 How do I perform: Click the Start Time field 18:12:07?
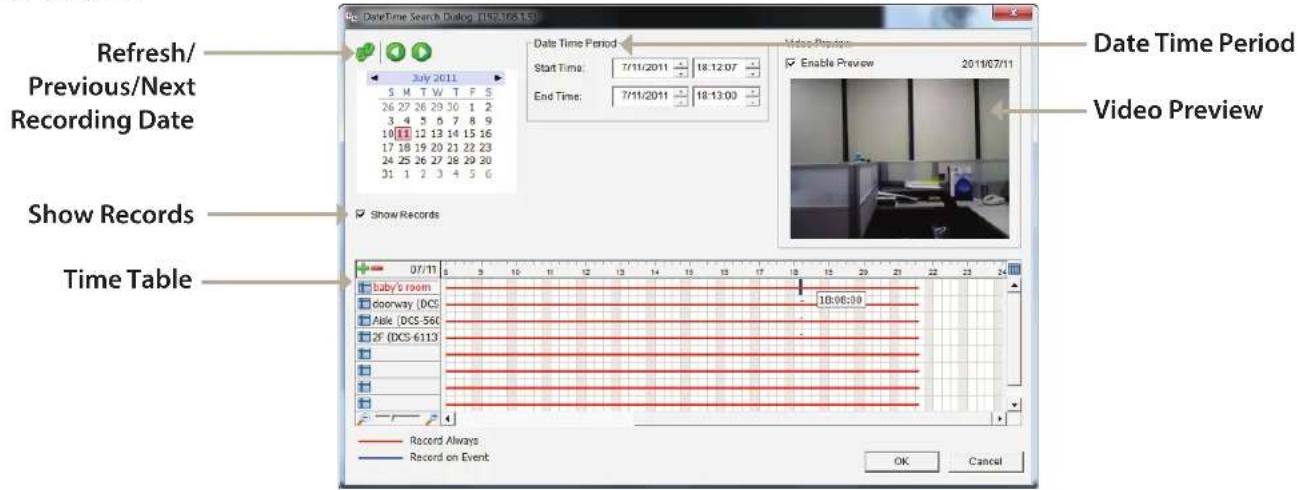pos(718,69)
